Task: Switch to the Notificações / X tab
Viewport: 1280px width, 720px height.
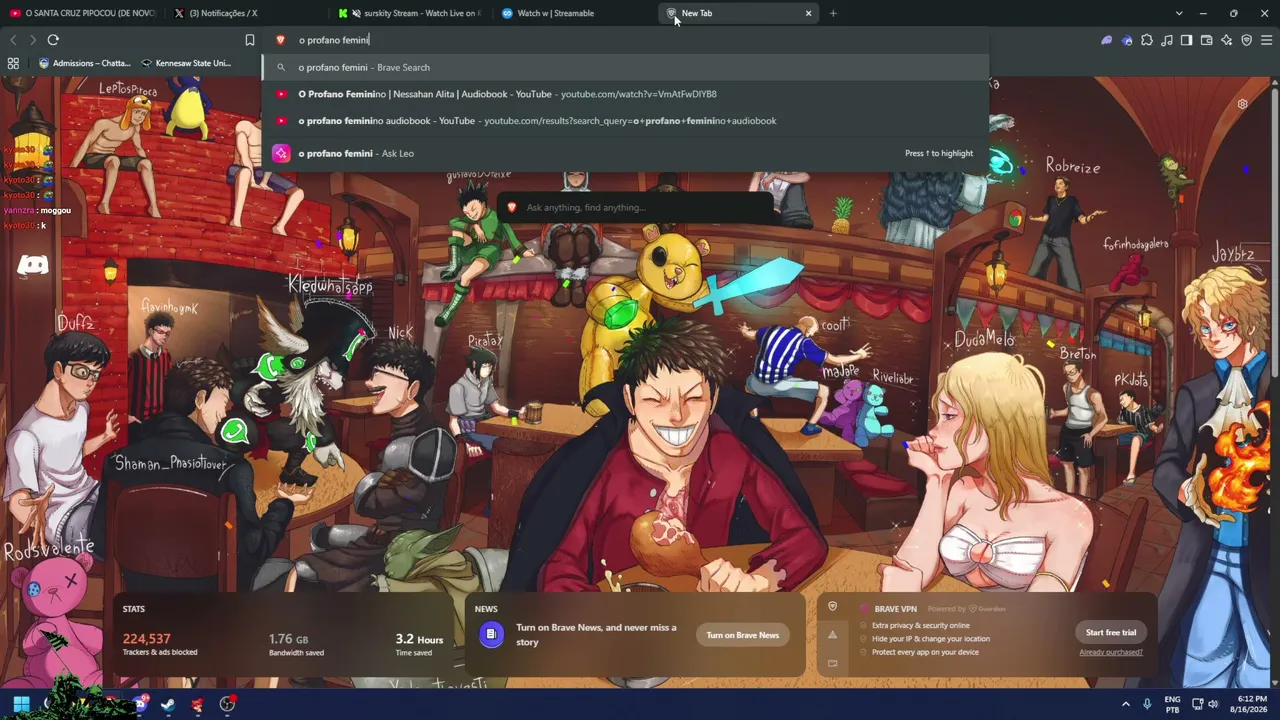Action: (x=247, y=13)
